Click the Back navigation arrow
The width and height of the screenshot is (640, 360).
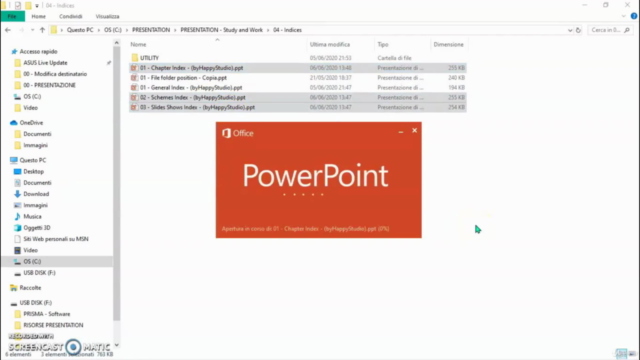tap(8, 30)
